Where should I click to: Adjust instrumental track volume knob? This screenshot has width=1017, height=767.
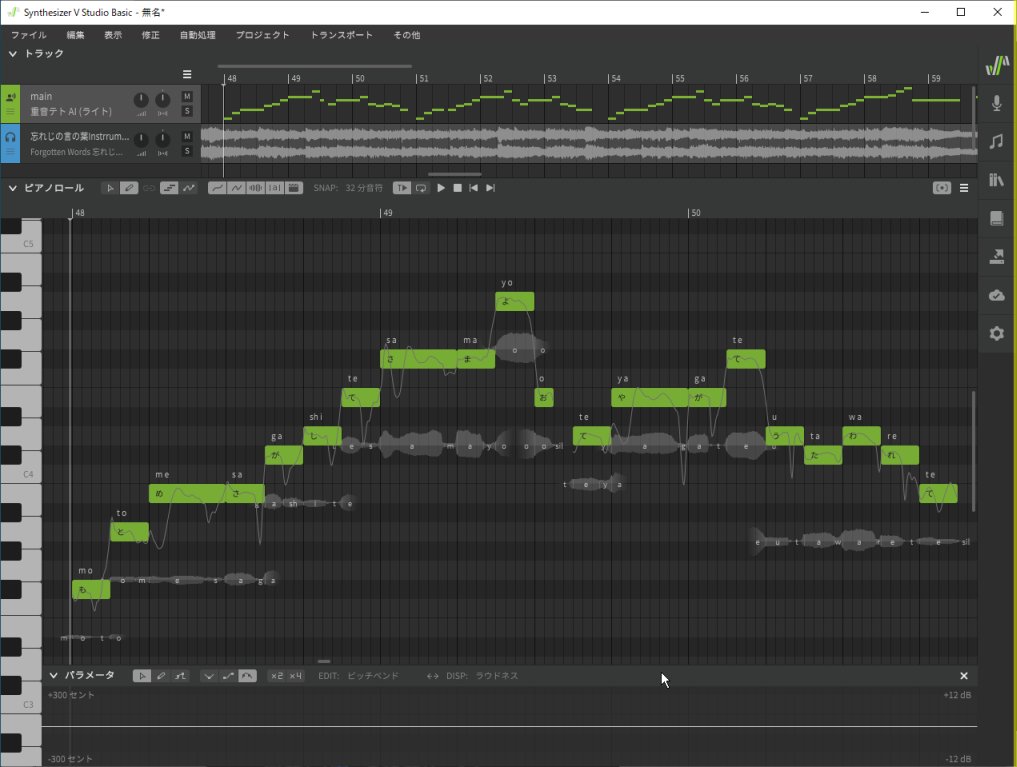pyautogui.click(x=141, y=139)
